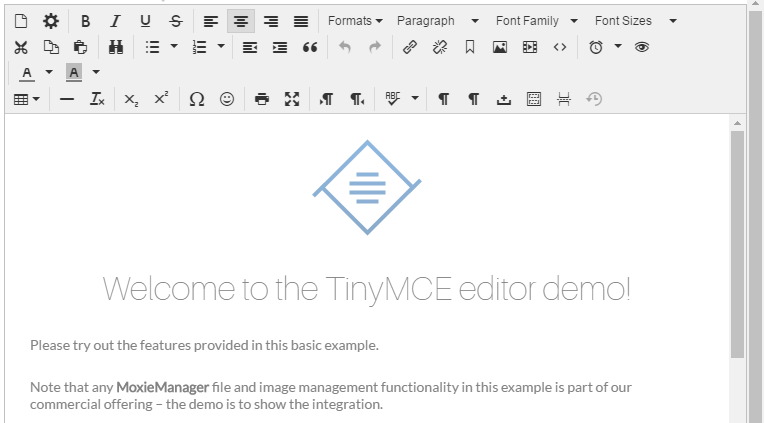The height and width of the screenshot is (423, 765).
Task: Click the Insert image icon
Action: pos(500,47)
